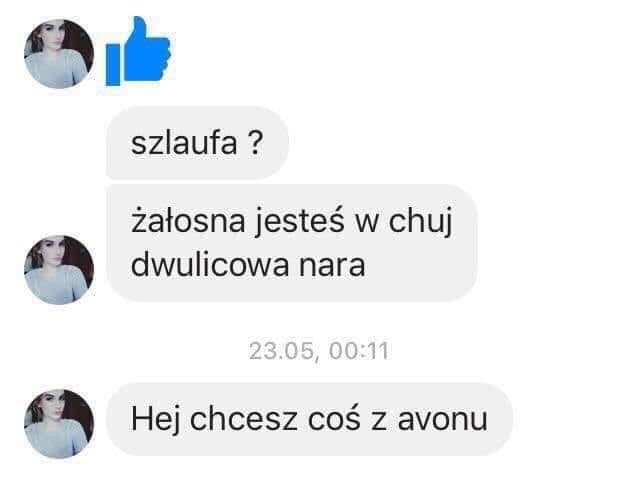Click the question mark after 'szlaufa'

click(x=255, y=143)
